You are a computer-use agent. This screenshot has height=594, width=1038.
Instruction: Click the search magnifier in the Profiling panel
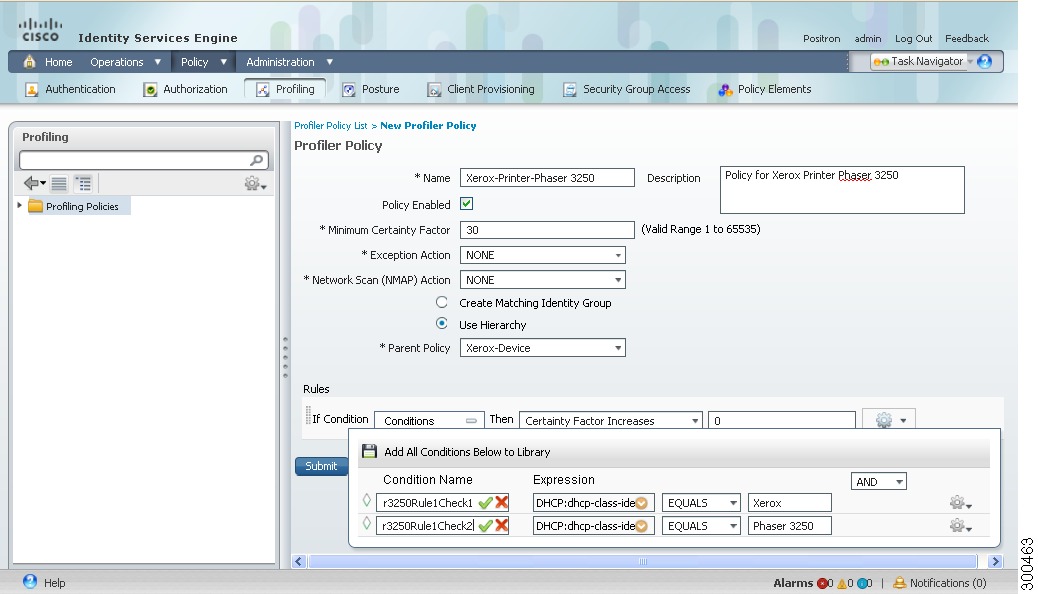[257, 160]
